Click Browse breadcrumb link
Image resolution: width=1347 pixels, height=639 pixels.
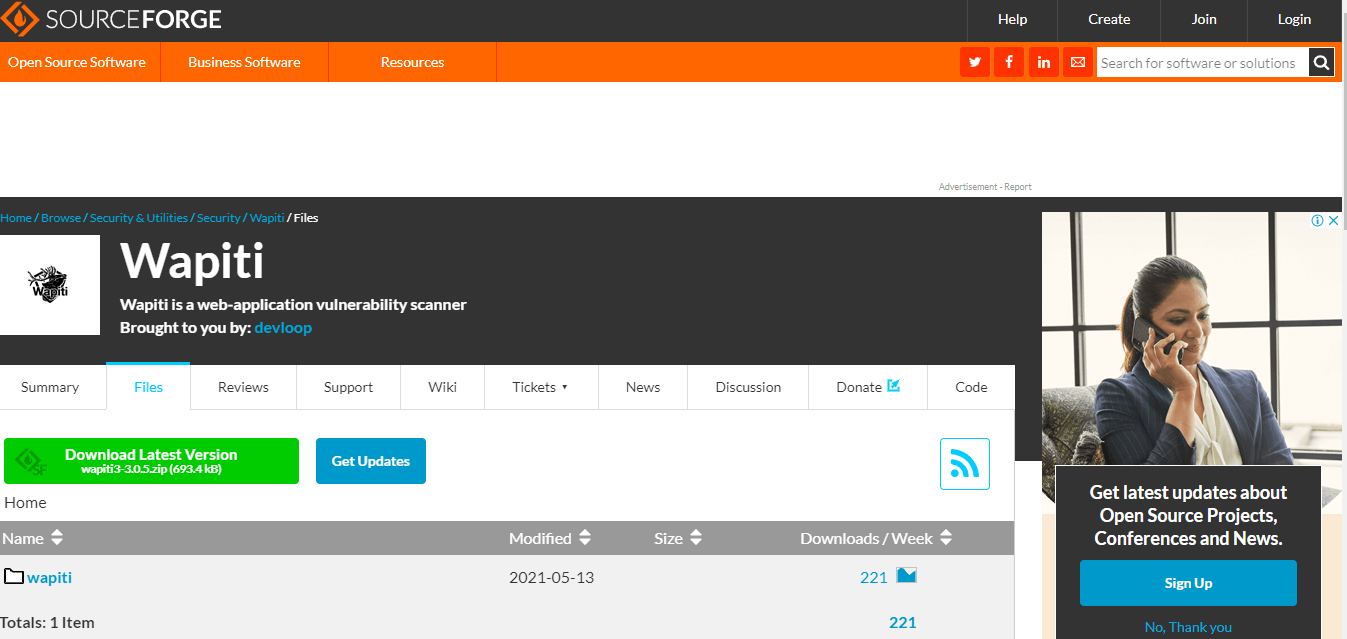(61, 217)
